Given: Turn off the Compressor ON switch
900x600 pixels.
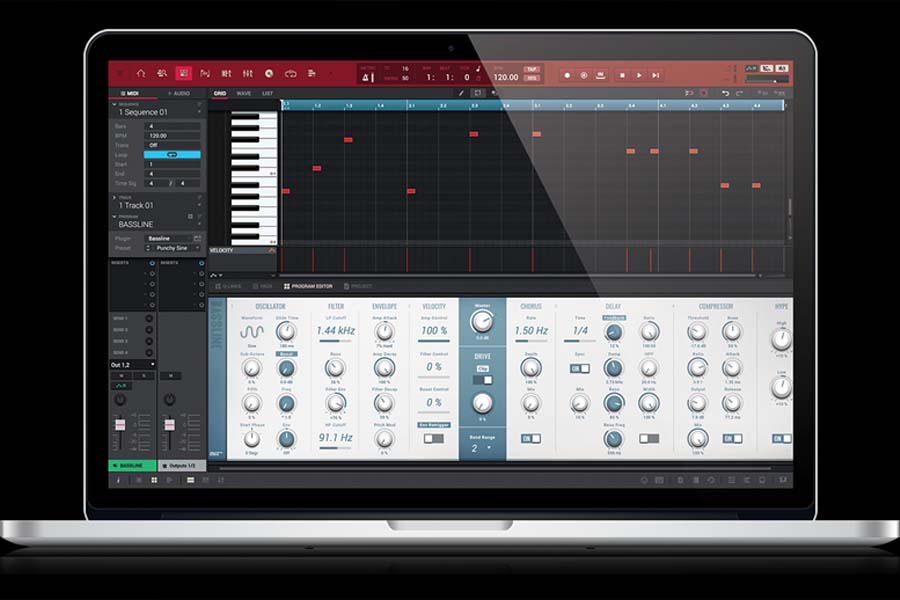Looking at the screenshot, I should (732, 438).
